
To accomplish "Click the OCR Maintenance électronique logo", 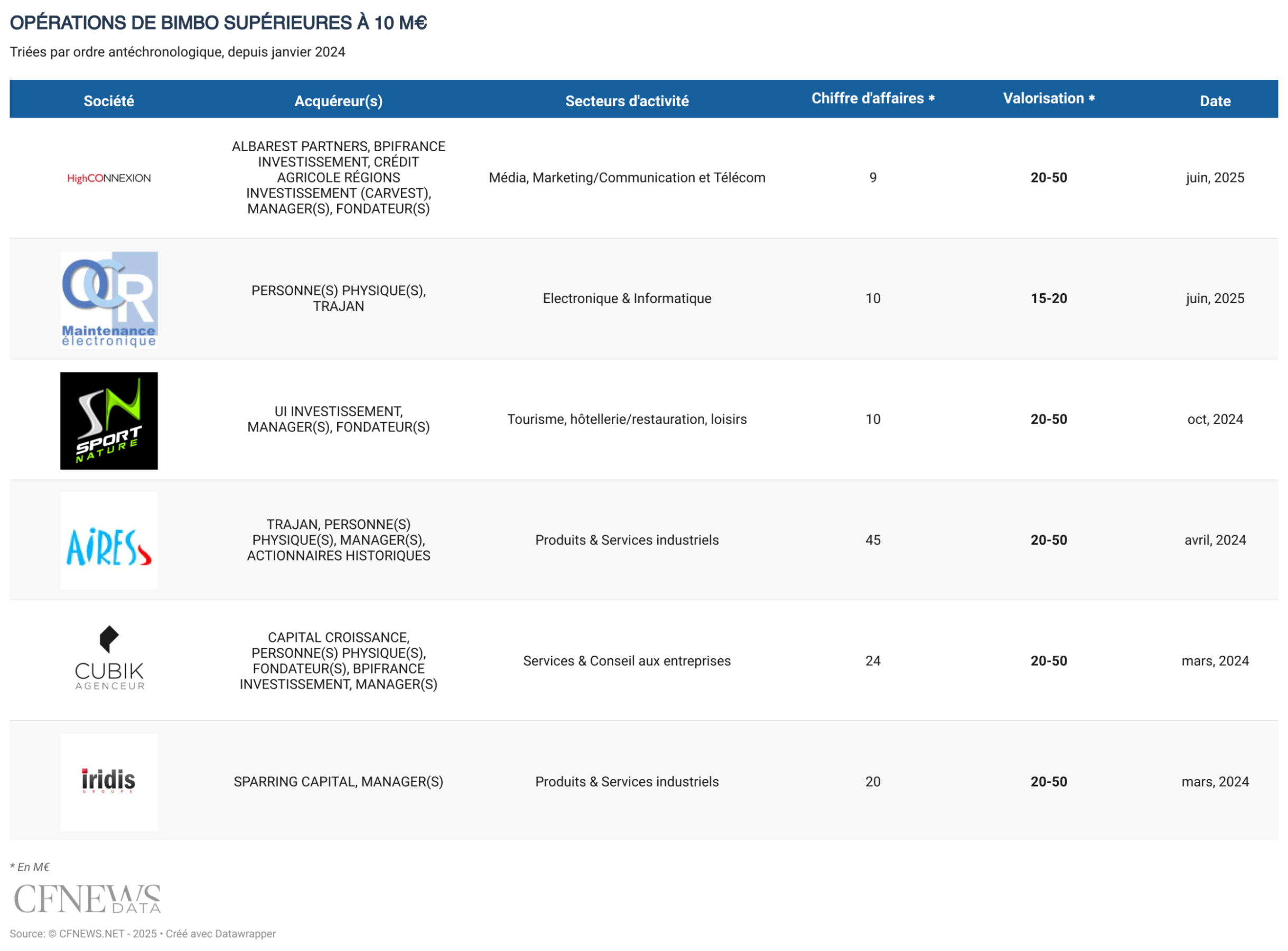I will (x=109, y=300).
